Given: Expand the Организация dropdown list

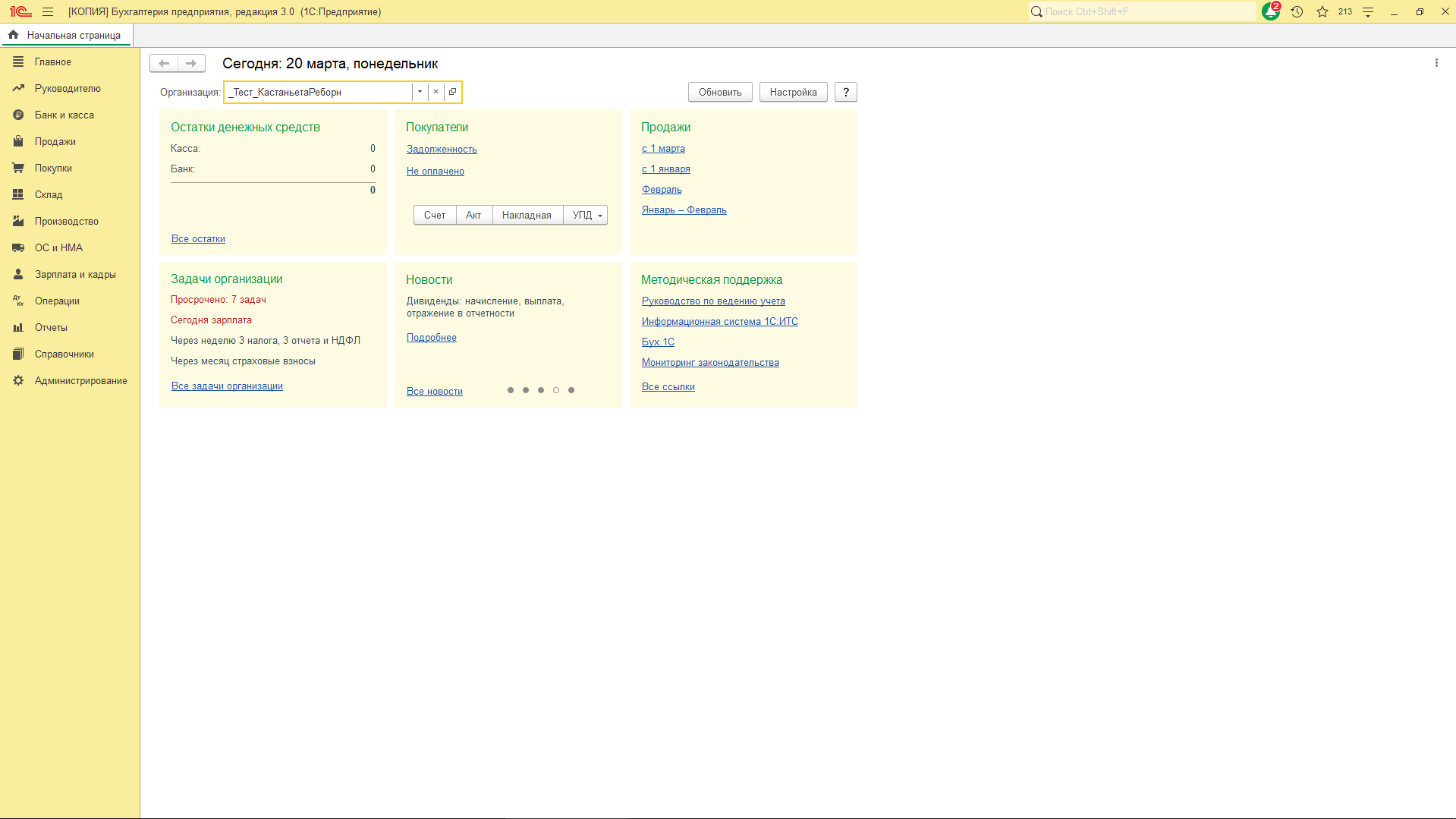Looking at the screenshot, I should coord(420,92).
